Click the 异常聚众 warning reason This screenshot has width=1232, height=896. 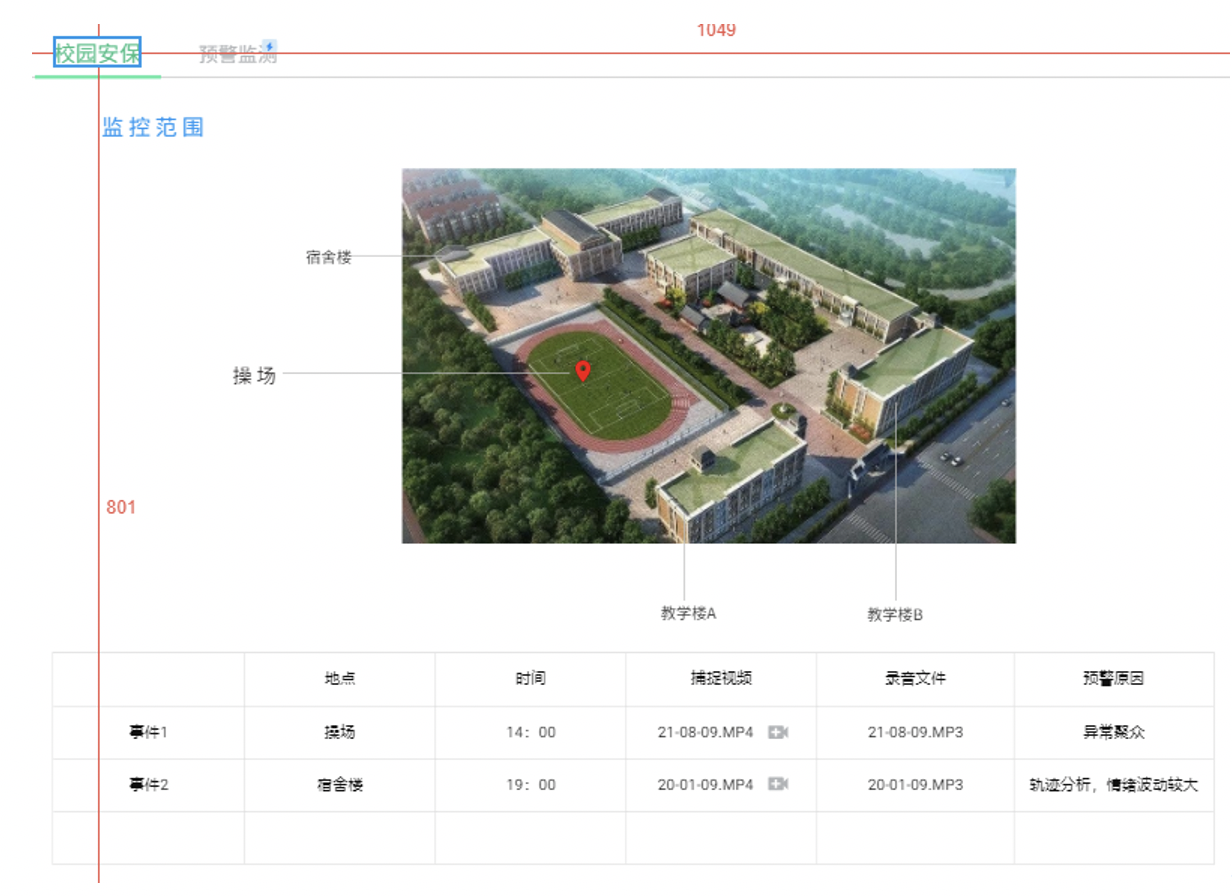pos(1114,732)
